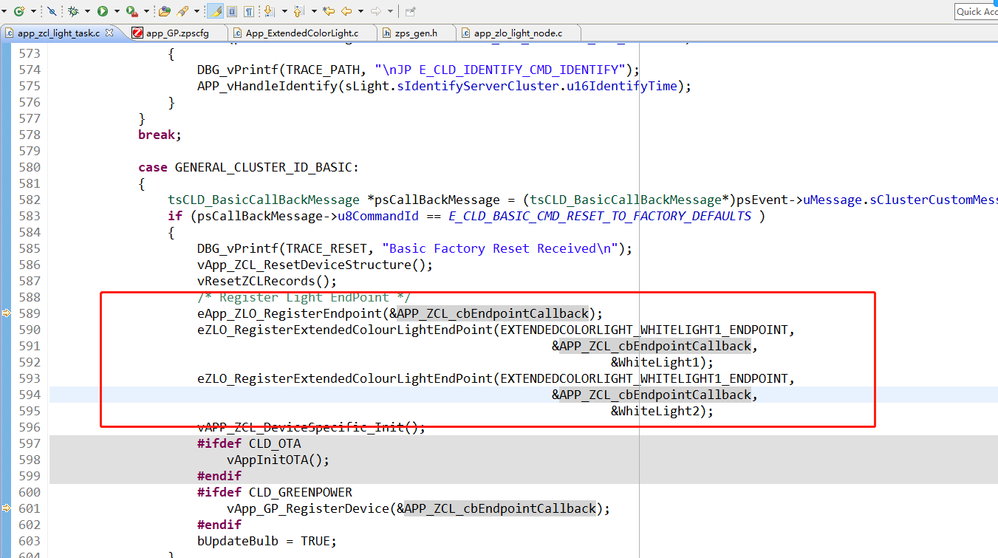Expand the Run configurations dropdown
The image size is (998, 558).
[116, 11]
